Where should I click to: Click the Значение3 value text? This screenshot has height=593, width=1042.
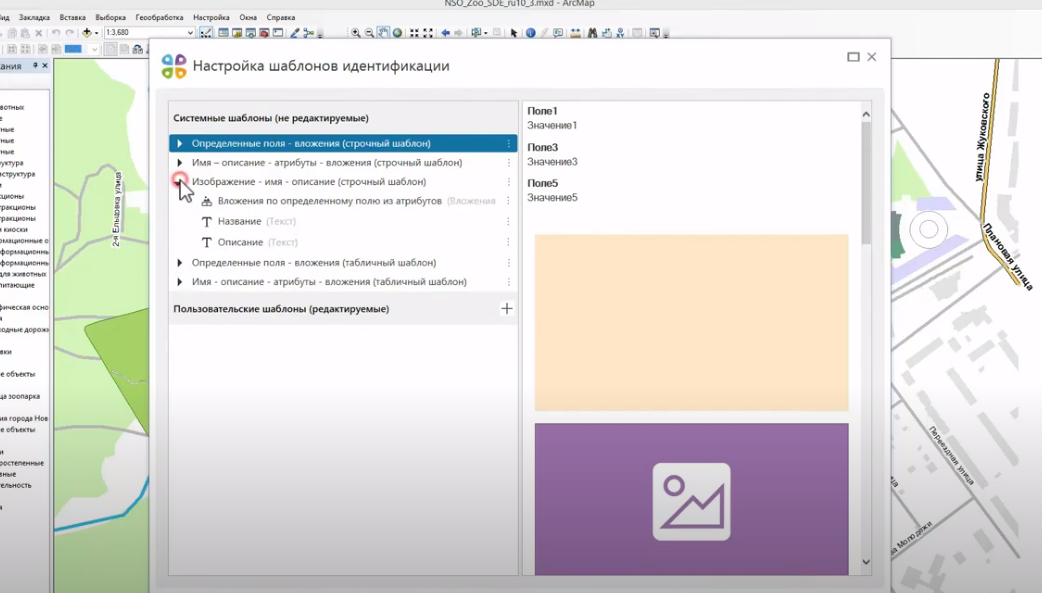click(552, 162)
